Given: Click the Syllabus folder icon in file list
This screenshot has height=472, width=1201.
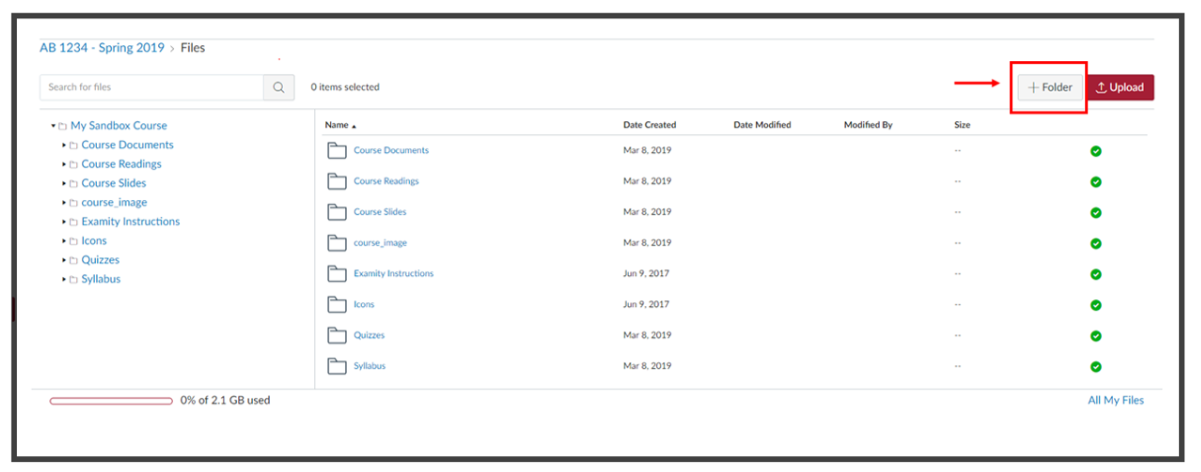Looking at the screenshot, I should [x=335, y=366].
